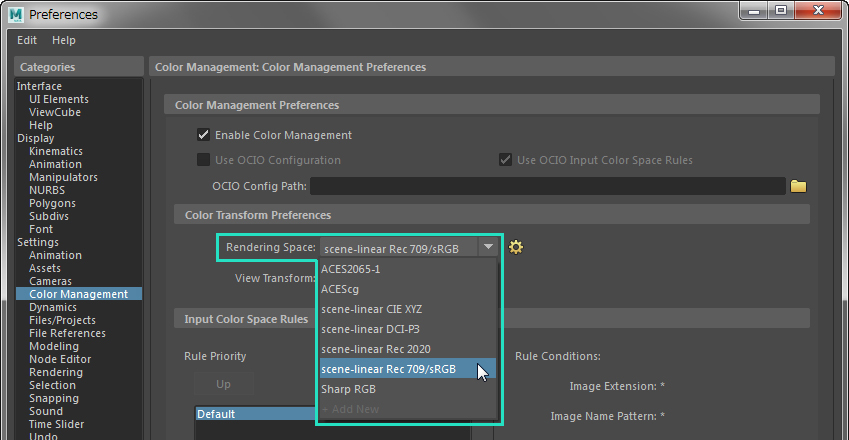849x440 pixels.
Task: Select Help under the Interface category
Action: [x=41, y=125]
